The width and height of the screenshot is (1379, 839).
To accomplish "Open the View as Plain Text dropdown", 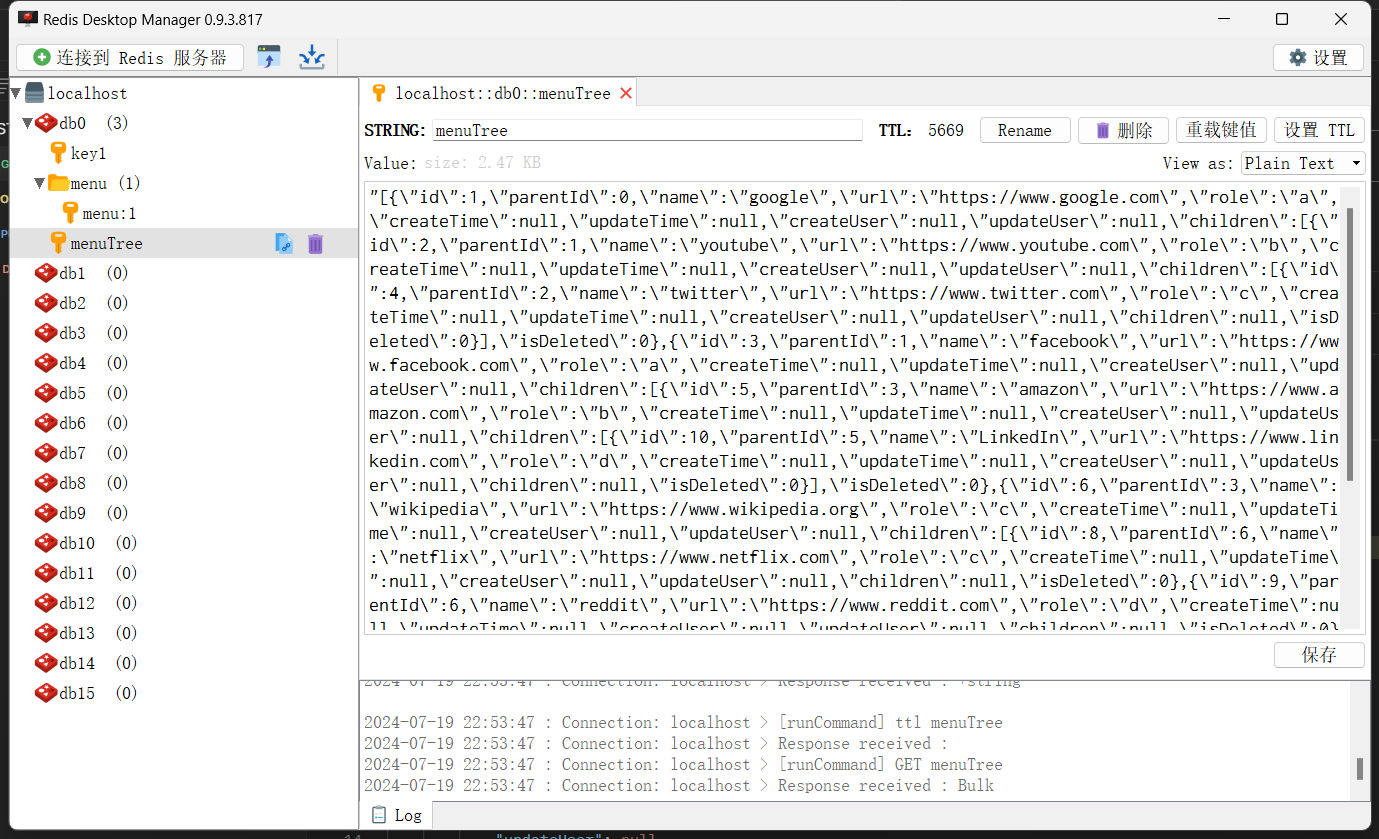I will (x=1303, y=163).
